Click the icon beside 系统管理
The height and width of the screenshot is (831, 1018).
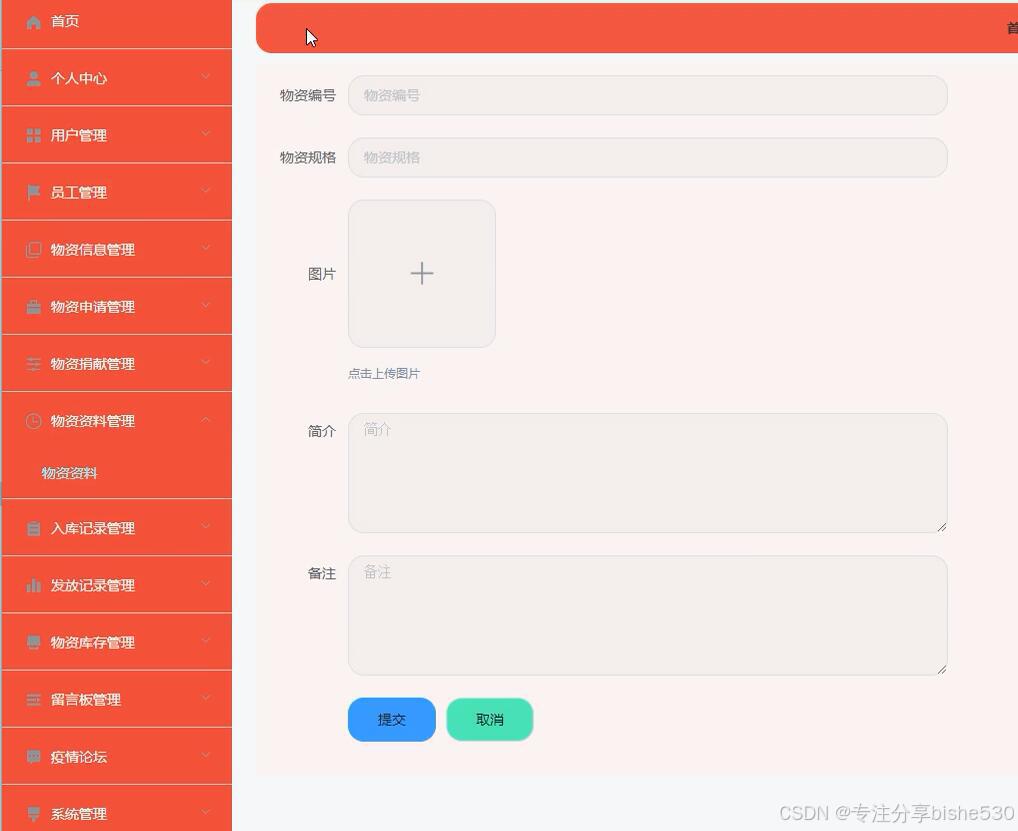point(33,814)
